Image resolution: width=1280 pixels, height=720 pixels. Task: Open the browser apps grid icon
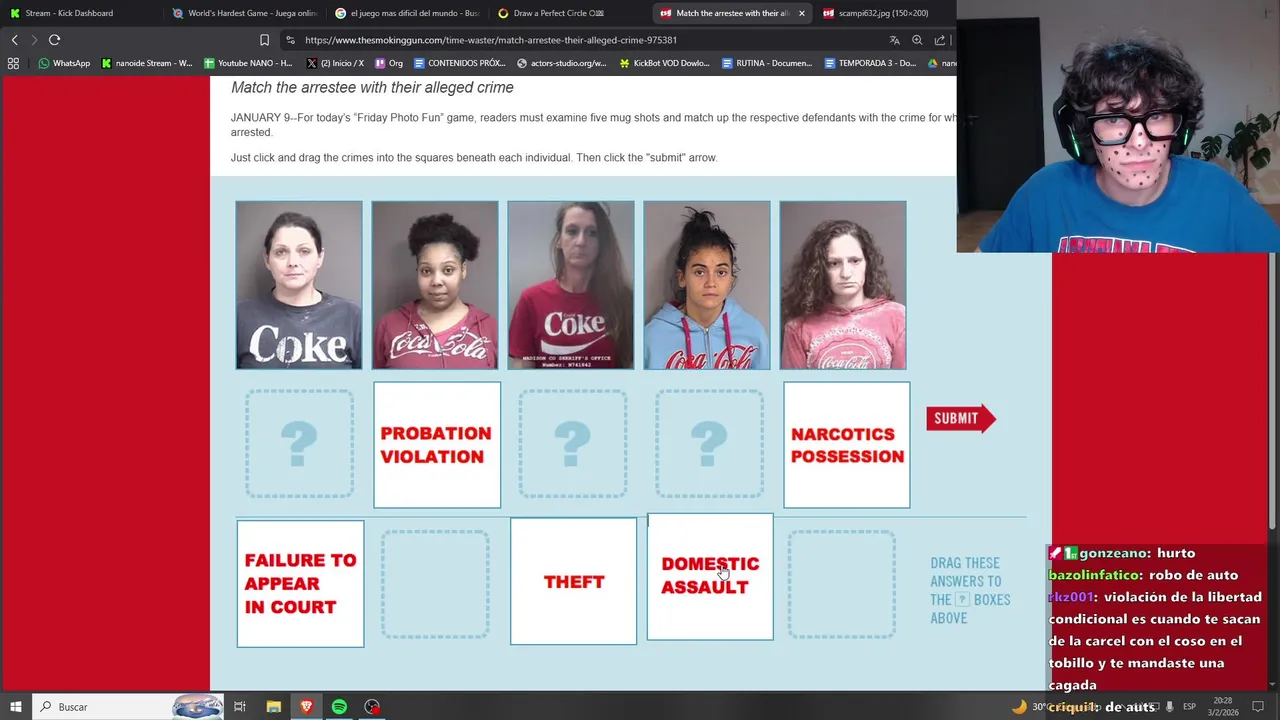click(13, 63)
